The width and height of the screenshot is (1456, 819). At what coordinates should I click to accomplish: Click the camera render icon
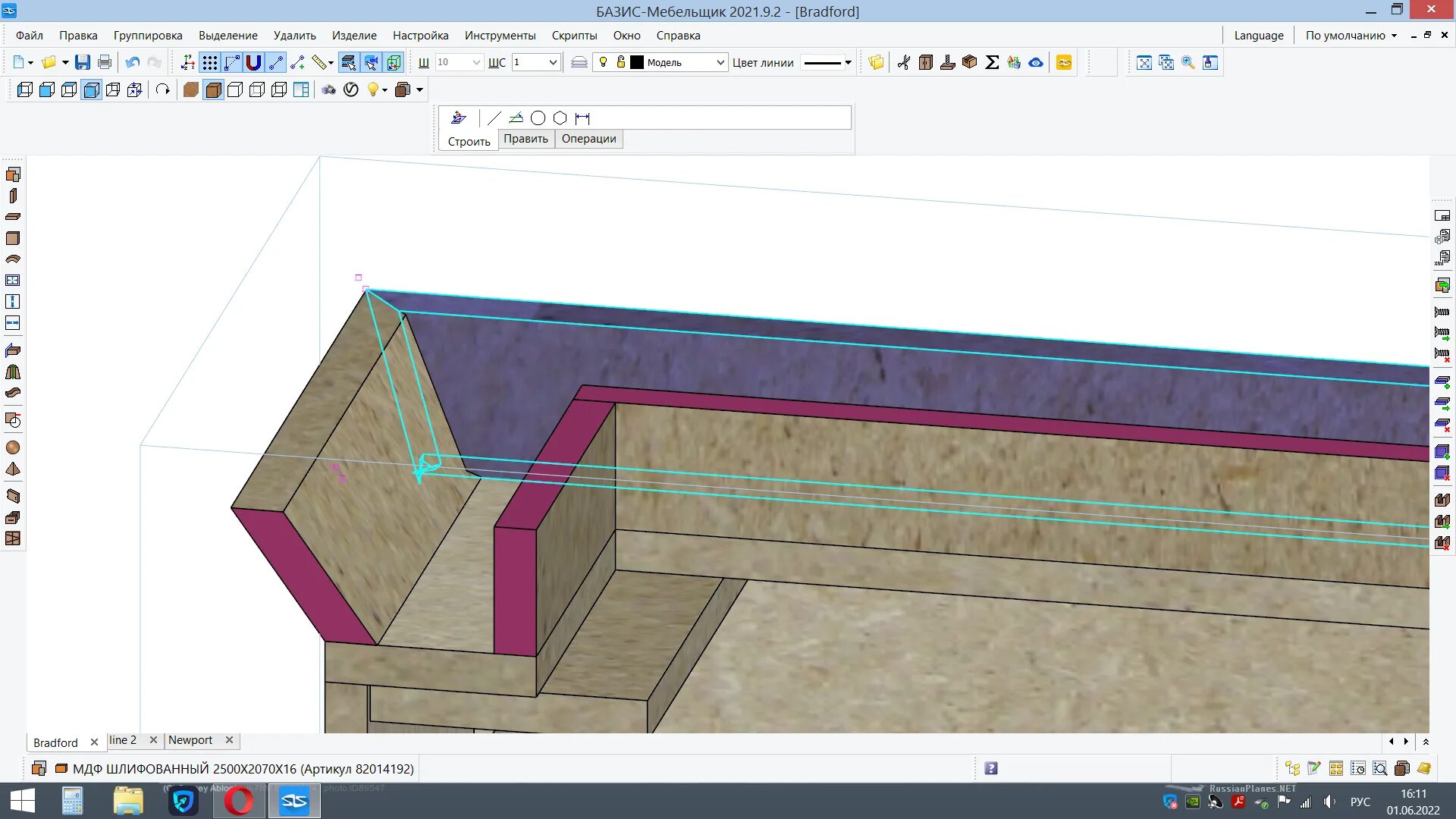328,90
